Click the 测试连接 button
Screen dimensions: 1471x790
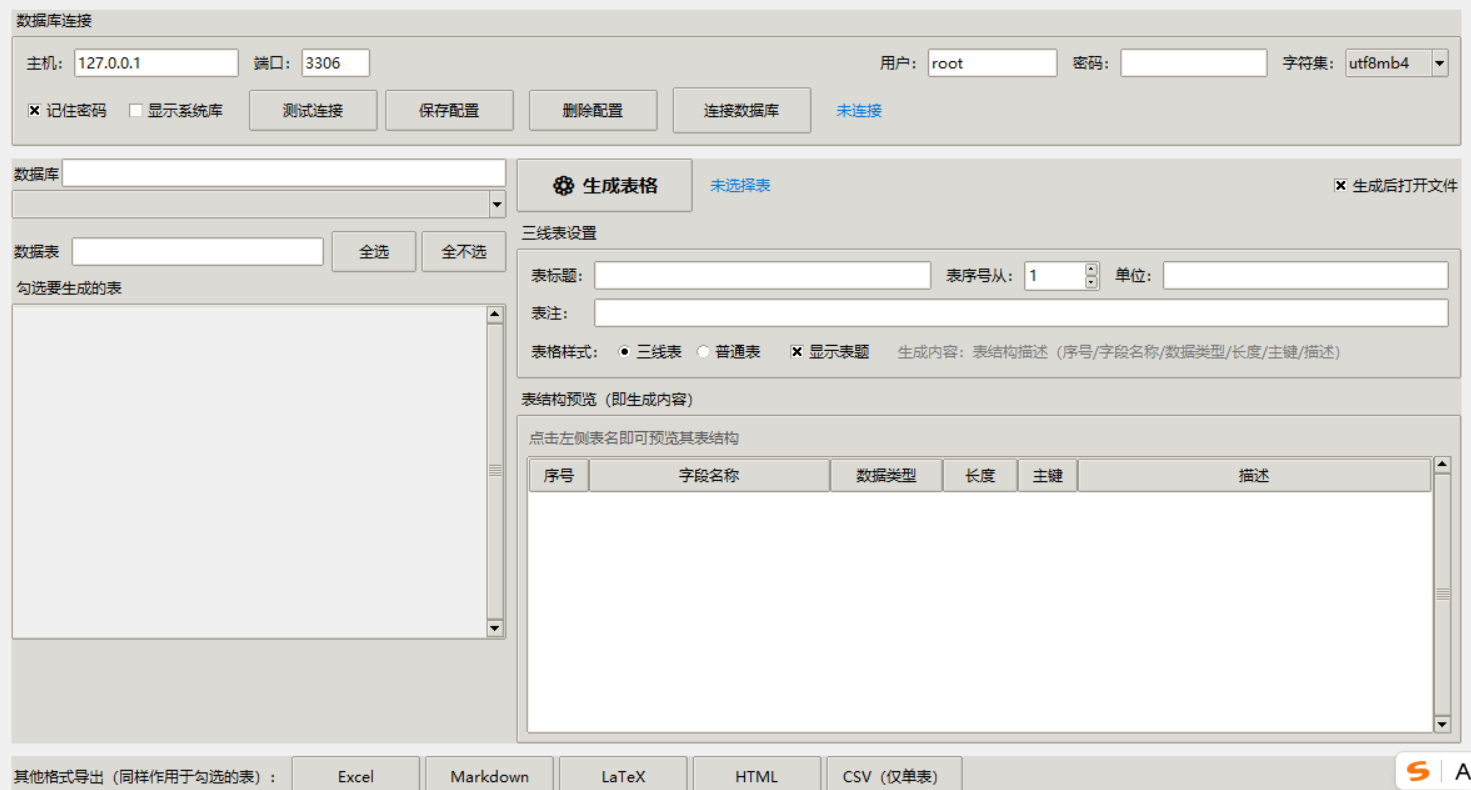313,111
